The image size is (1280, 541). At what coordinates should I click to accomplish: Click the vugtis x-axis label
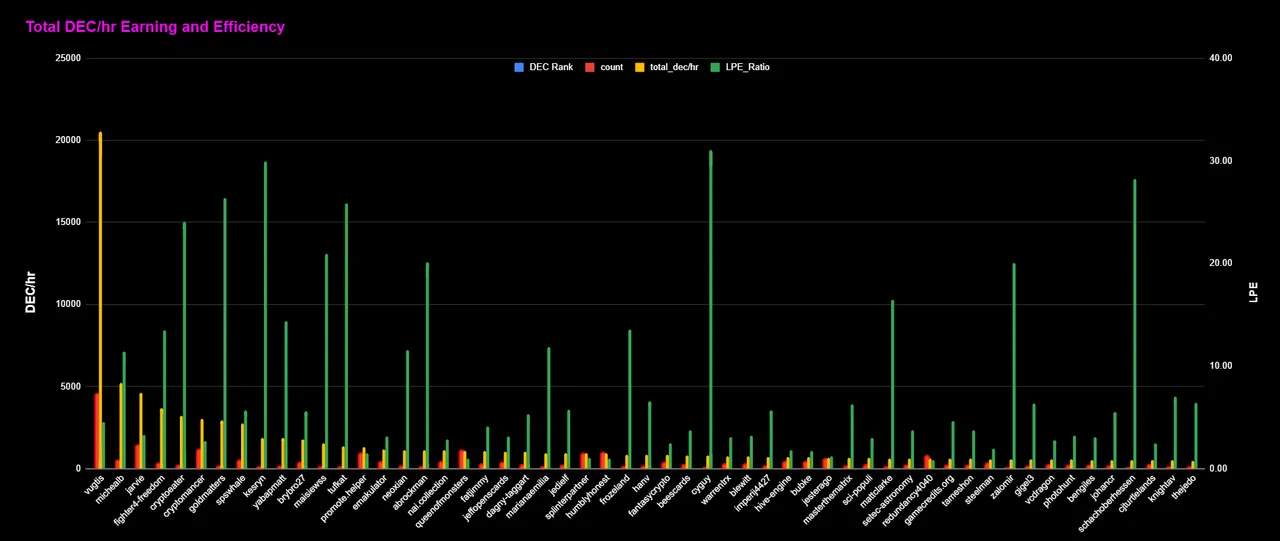point(94,486)
